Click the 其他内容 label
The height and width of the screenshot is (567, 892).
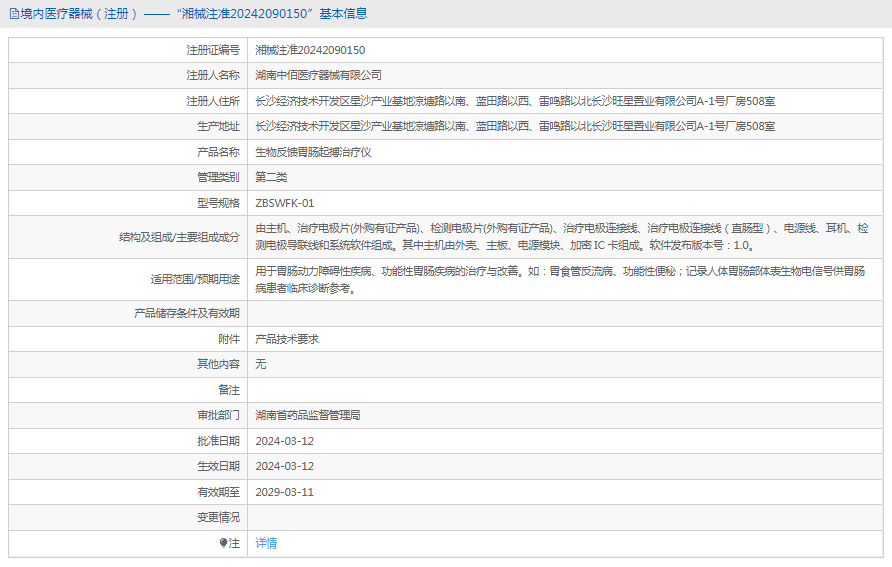[x=218, y=364]
